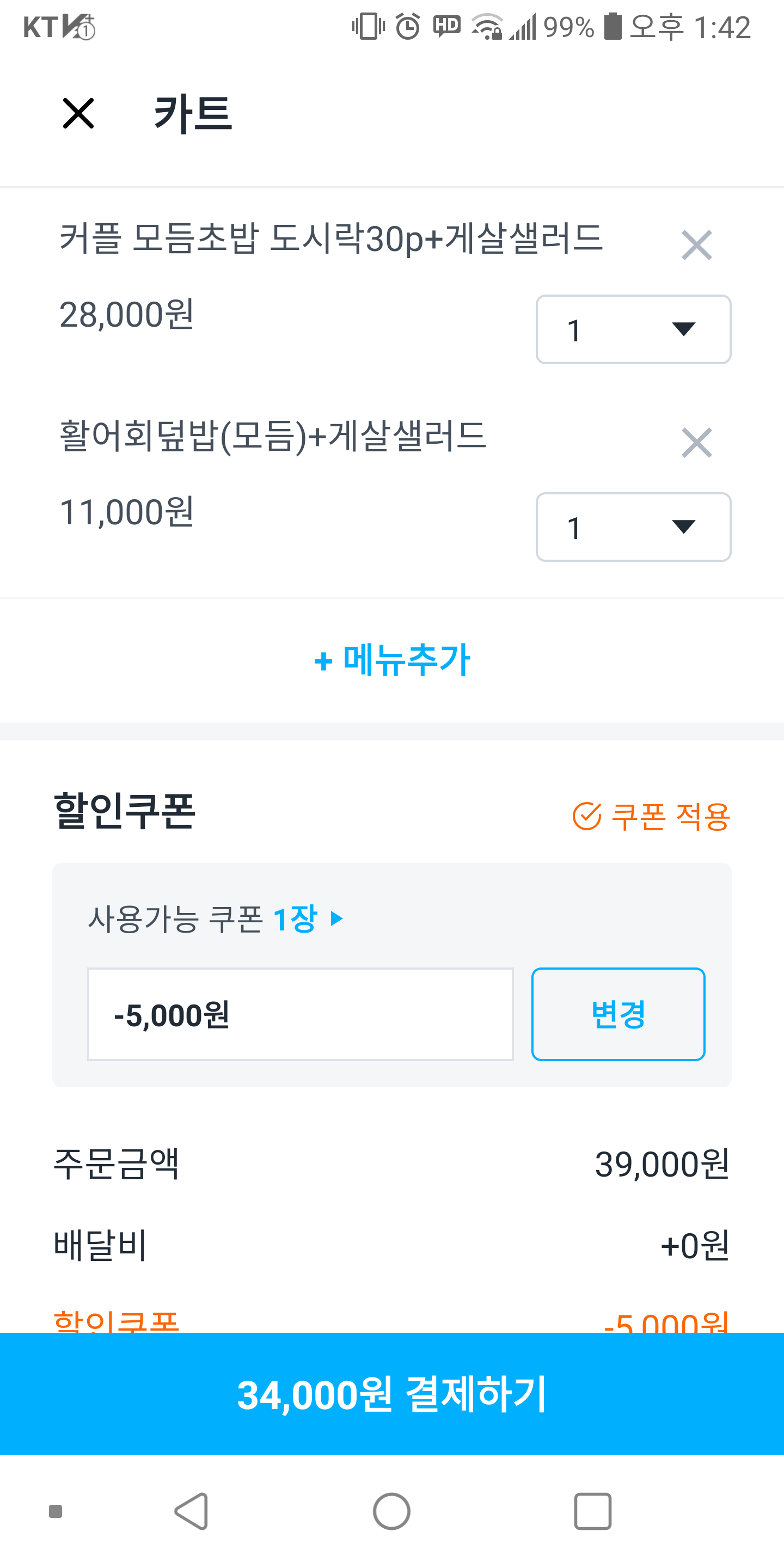784x1568 pixels.
Task: Click the -5,000원 coupon field
Action: pyautogui.click(x=300, y=1014)
